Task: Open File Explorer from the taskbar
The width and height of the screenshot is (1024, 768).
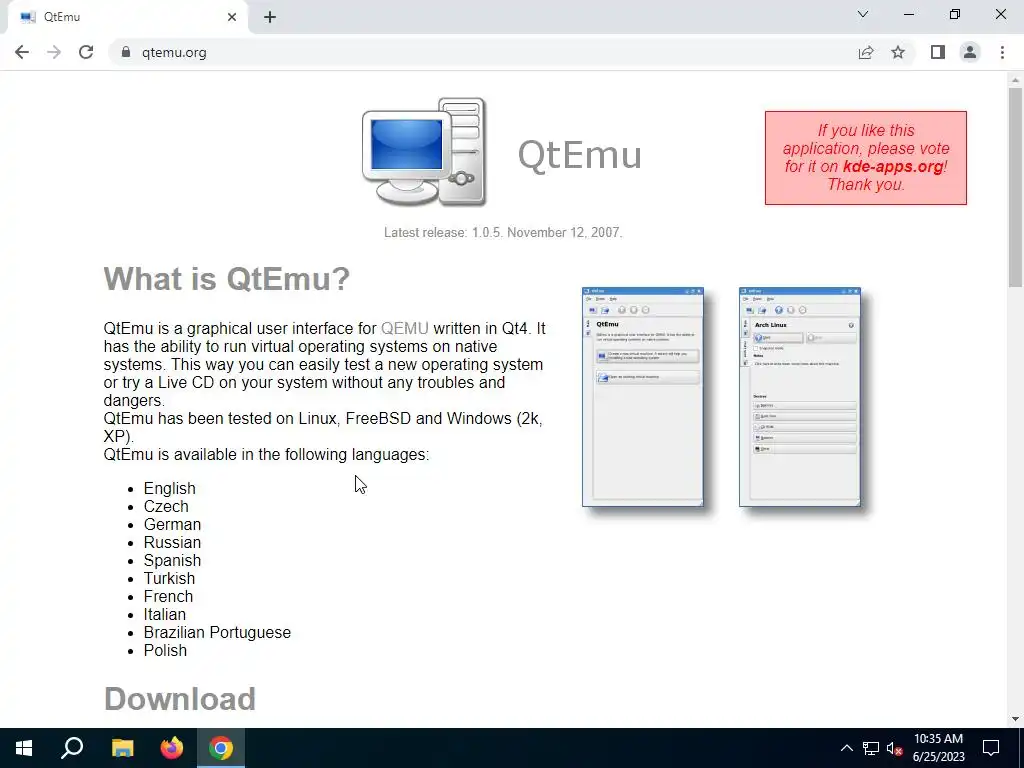Action: pyautogui.click(x=122, y=748)
